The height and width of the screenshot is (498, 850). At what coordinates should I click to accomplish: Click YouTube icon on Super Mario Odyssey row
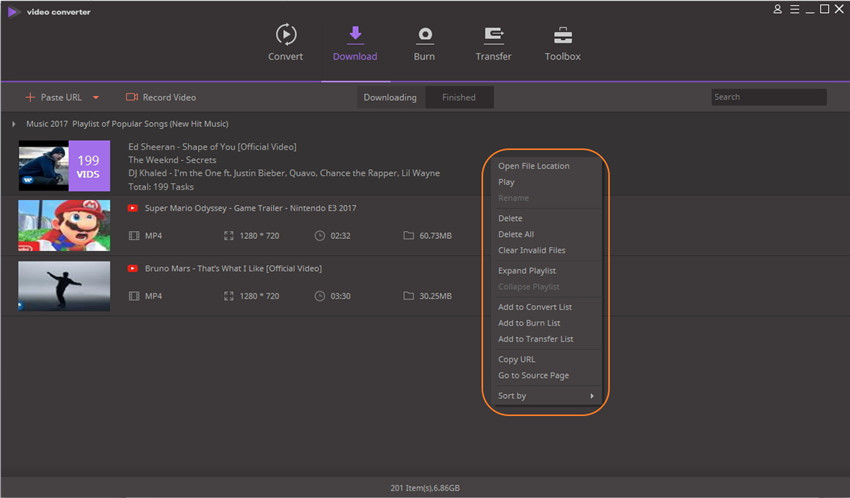point(132,208)
